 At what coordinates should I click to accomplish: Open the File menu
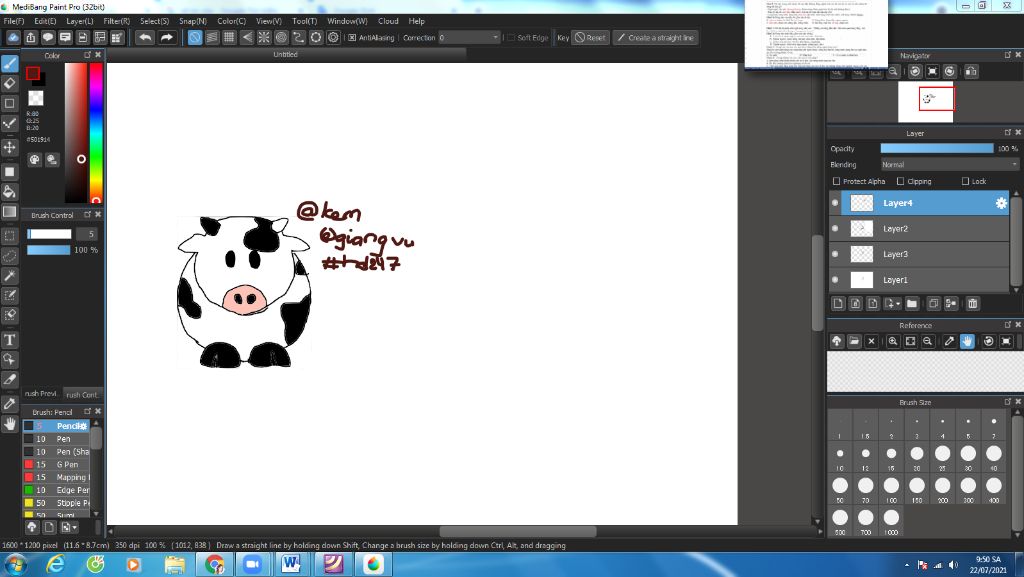(x=14, y=21)
